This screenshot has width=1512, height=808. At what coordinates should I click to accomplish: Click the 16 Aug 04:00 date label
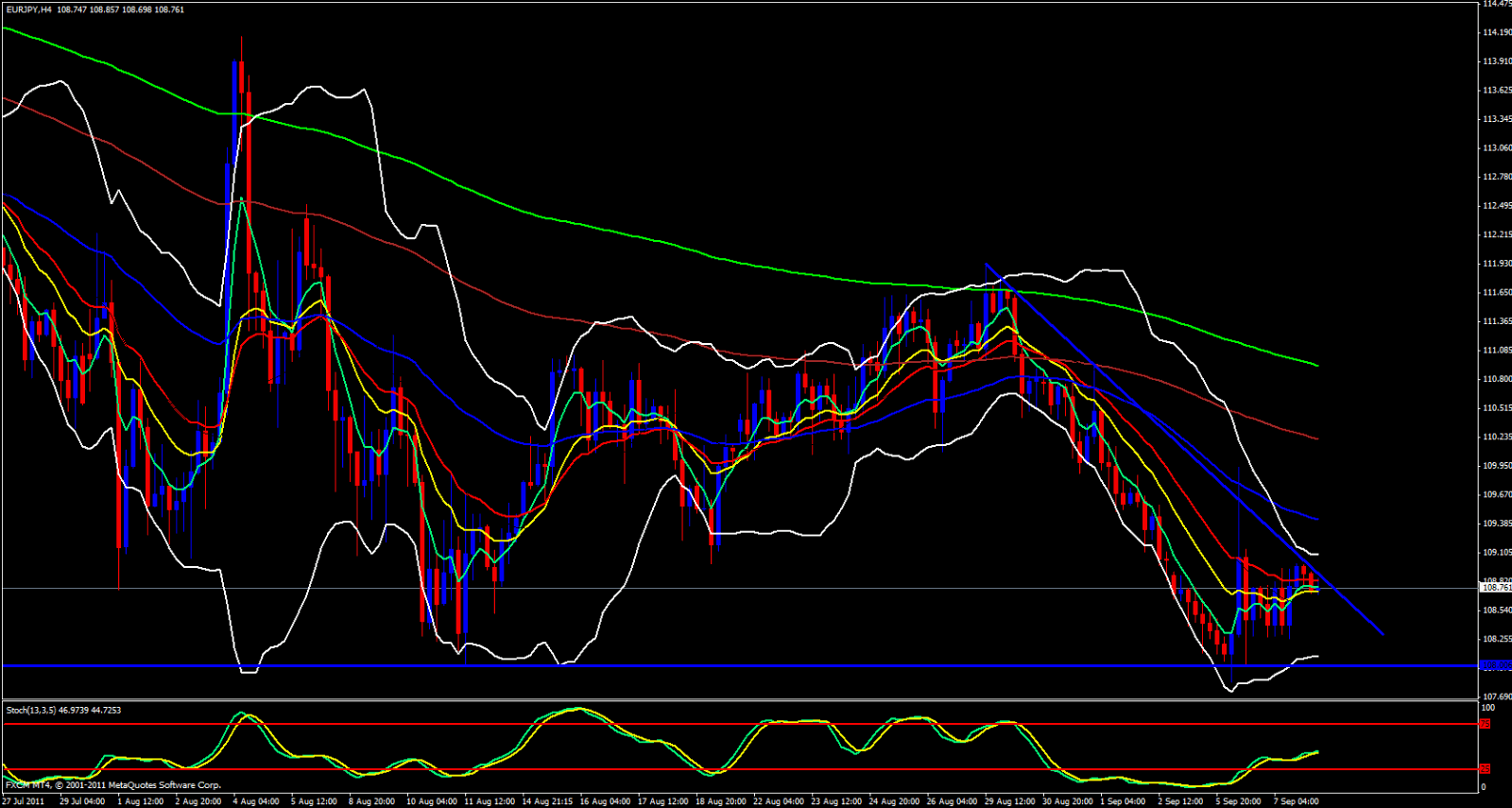(605, 801)
